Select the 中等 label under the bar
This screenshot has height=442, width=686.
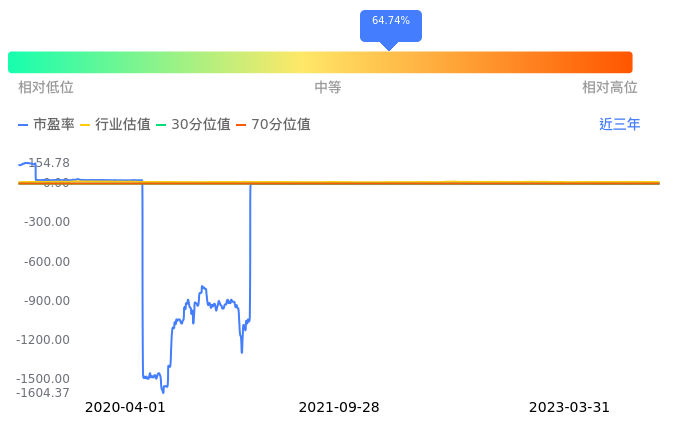(x=328, y=88)
